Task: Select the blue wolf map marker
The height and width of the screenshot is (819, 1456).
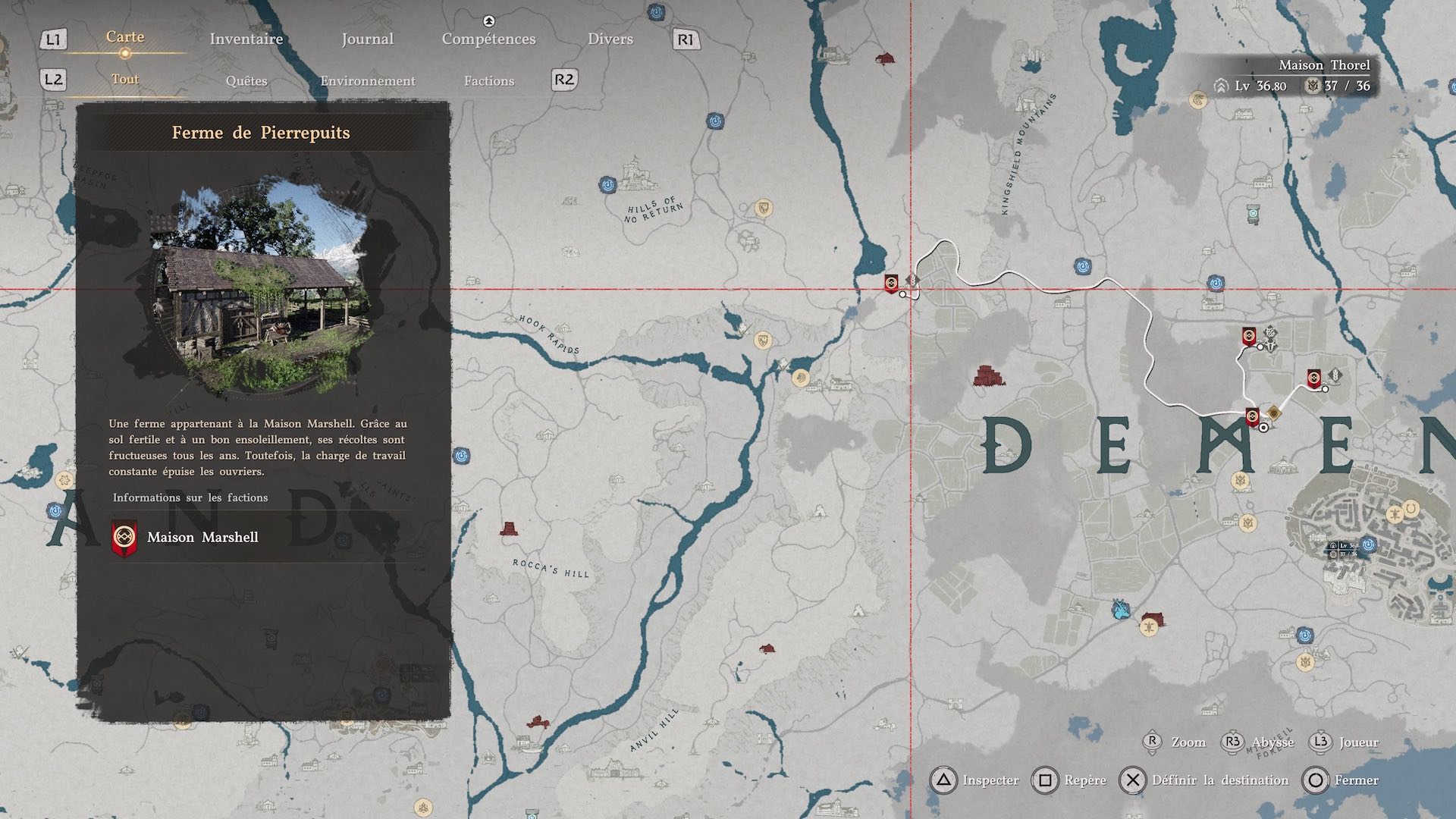Action: coord(1121,608)
